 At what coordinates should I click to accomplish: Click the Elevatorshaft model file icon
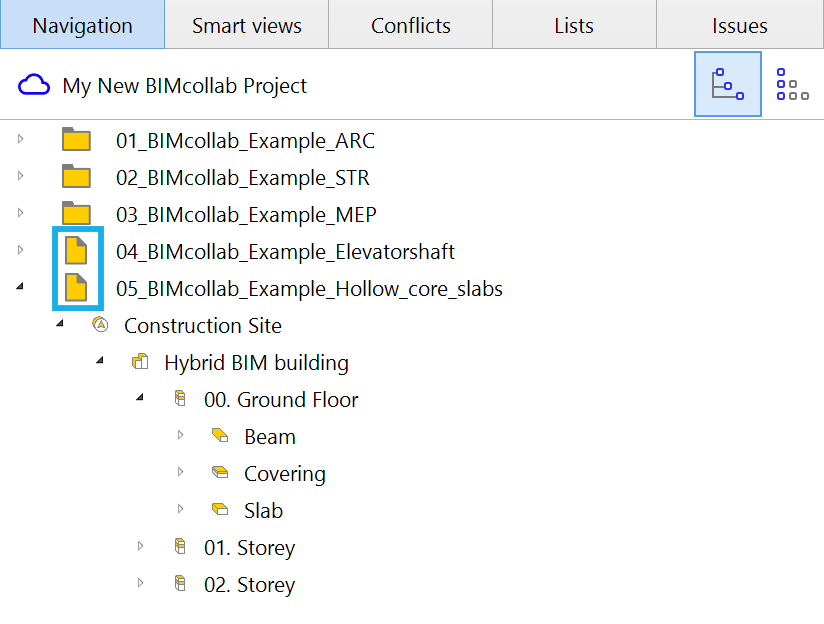76,250
